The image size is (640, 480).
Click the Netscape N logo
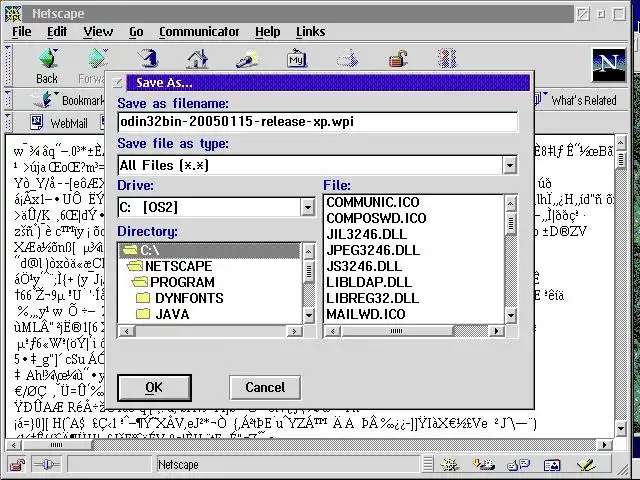click(609, 65)
